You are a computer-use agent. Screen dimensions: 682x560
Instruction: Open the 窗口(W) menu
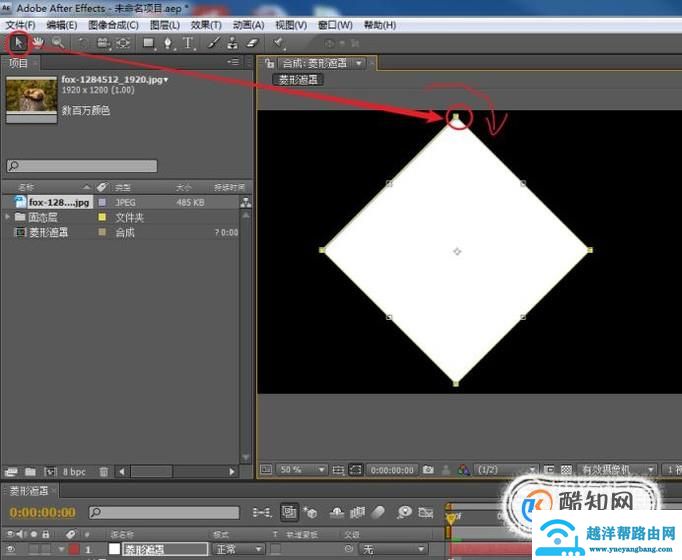tap(335, 25)
